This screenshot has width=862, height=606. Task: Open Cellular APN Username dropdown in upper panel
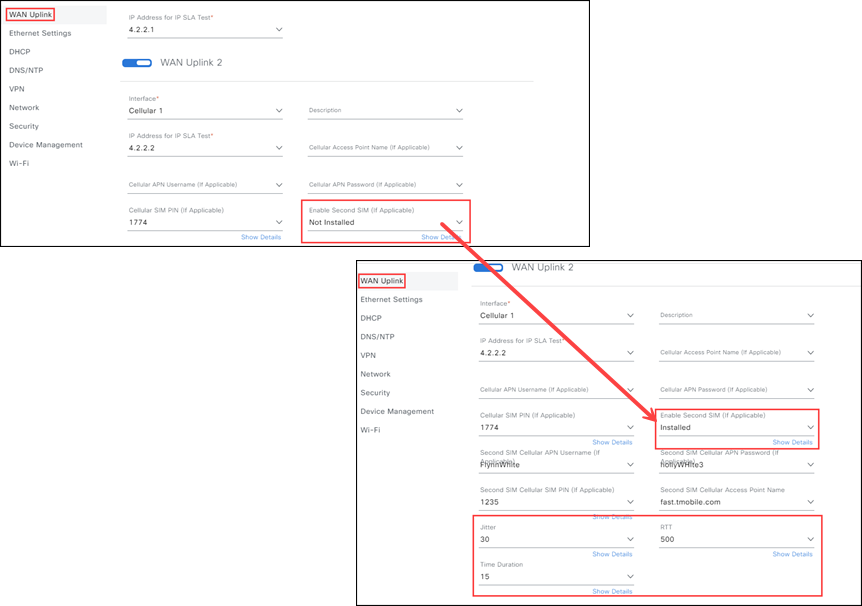click(279, 185)
